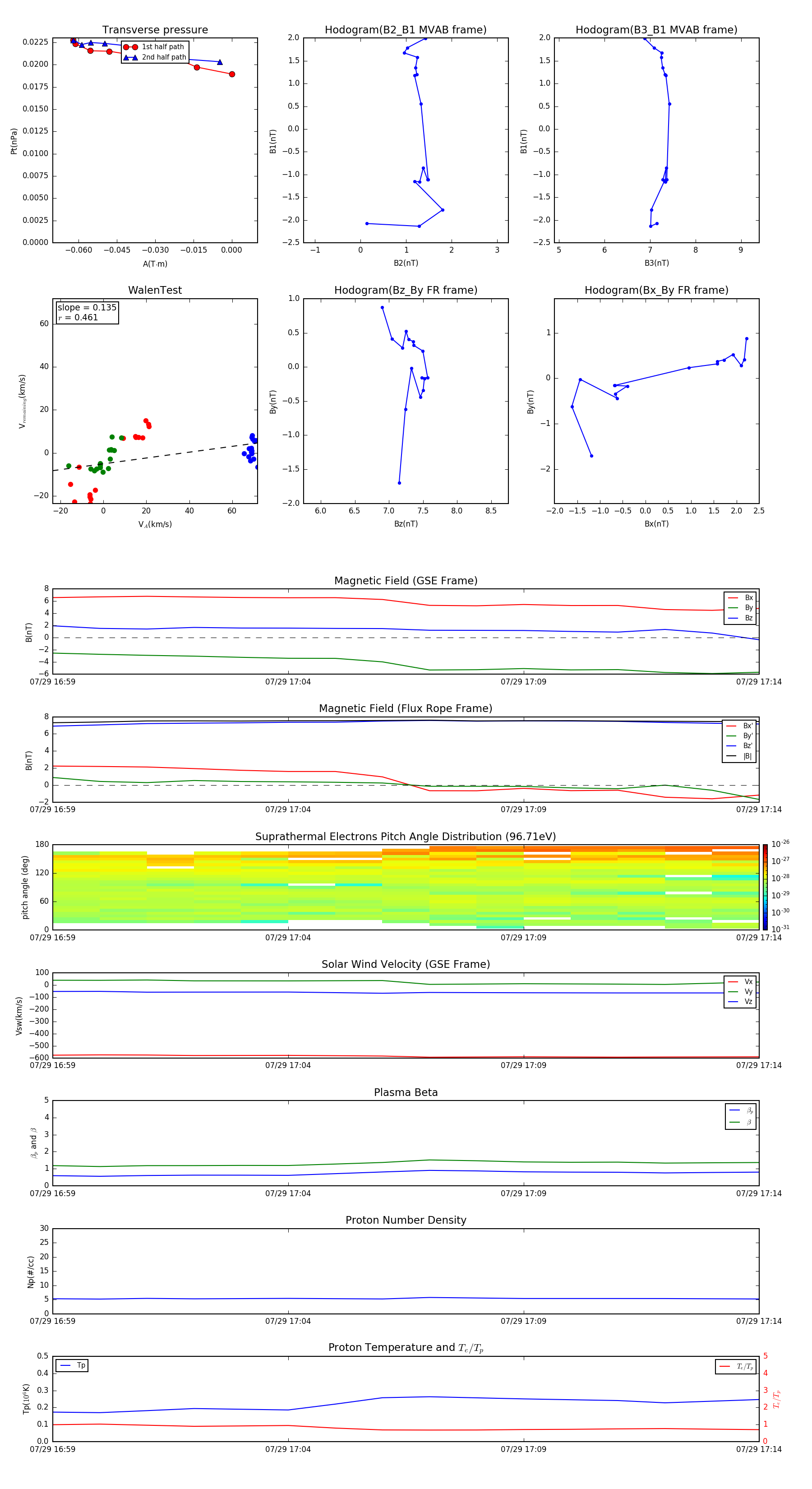Click the "Proton Temperature and Te/Tp" title

(x=406, y=1348)
